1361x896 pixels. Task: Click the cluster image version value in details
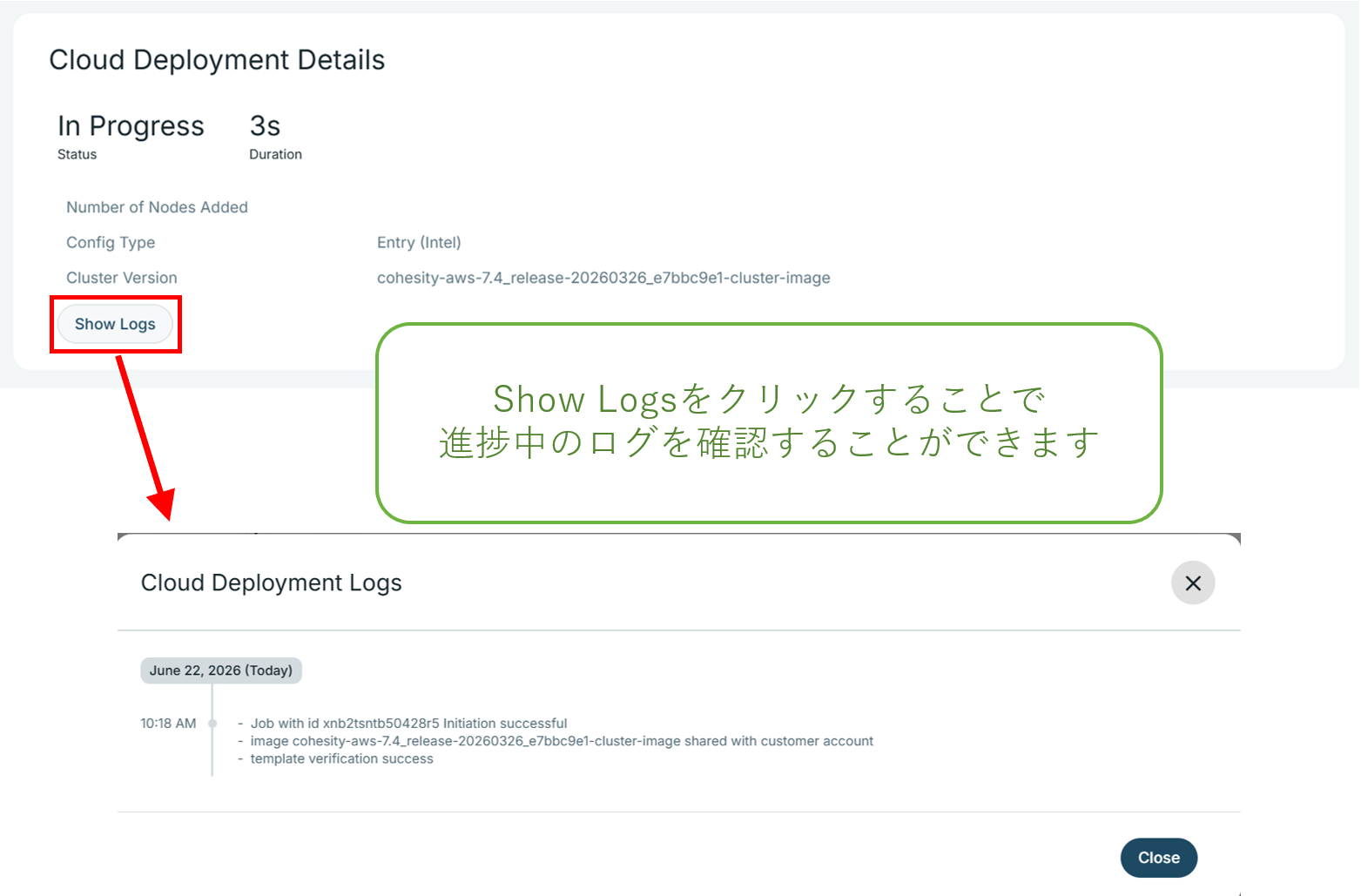pyautogui.click(x=603, y=278)
